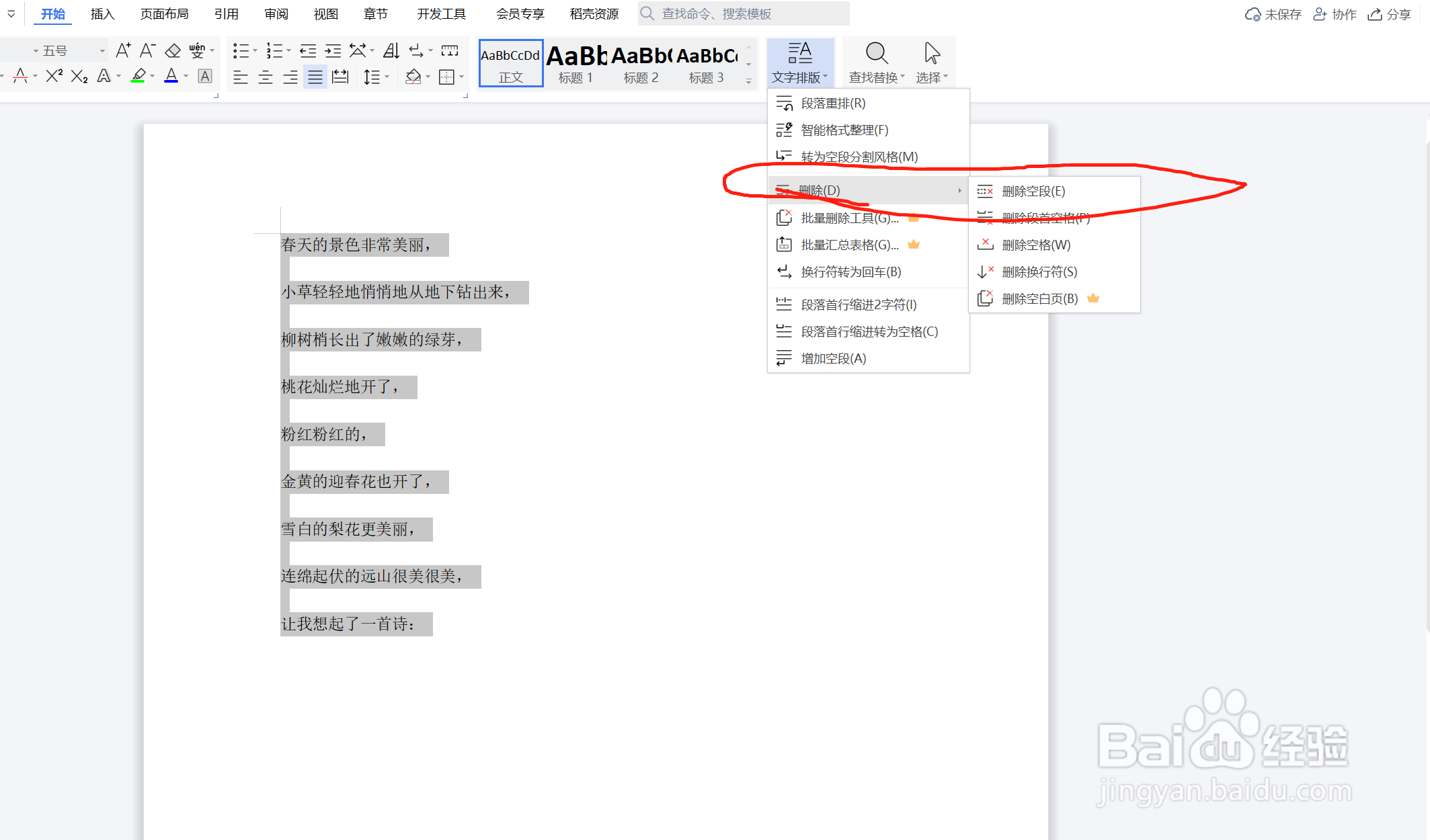Open the 页面布局 tab

(164, 14)
